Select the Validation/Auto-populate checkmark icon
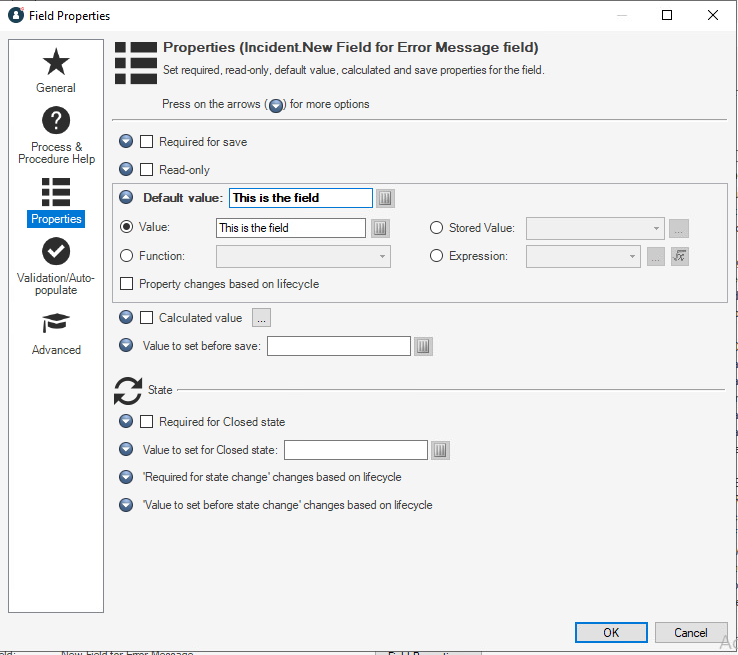 [56, 251]
